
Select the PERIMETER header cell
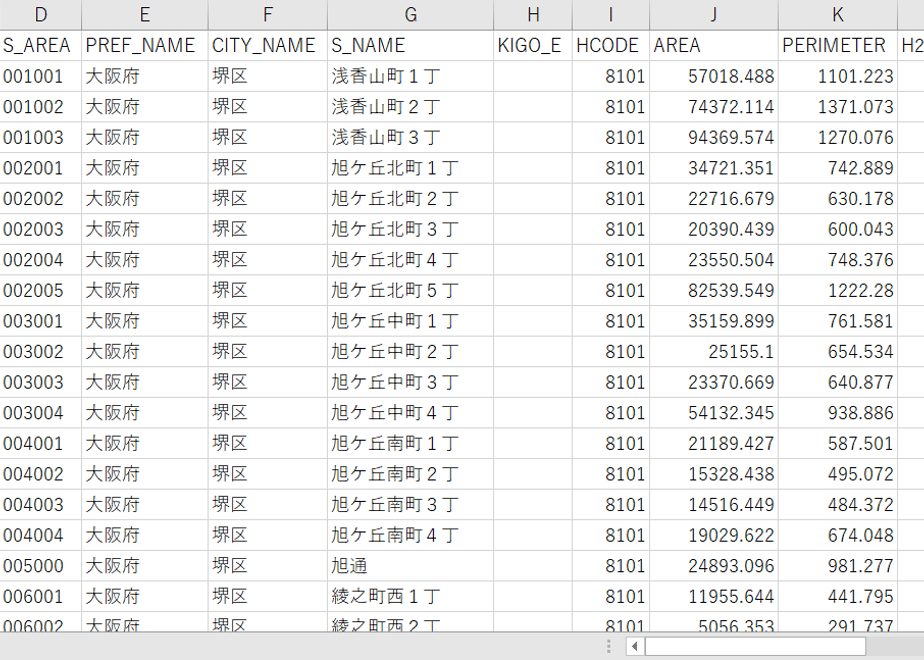(838, 45)
